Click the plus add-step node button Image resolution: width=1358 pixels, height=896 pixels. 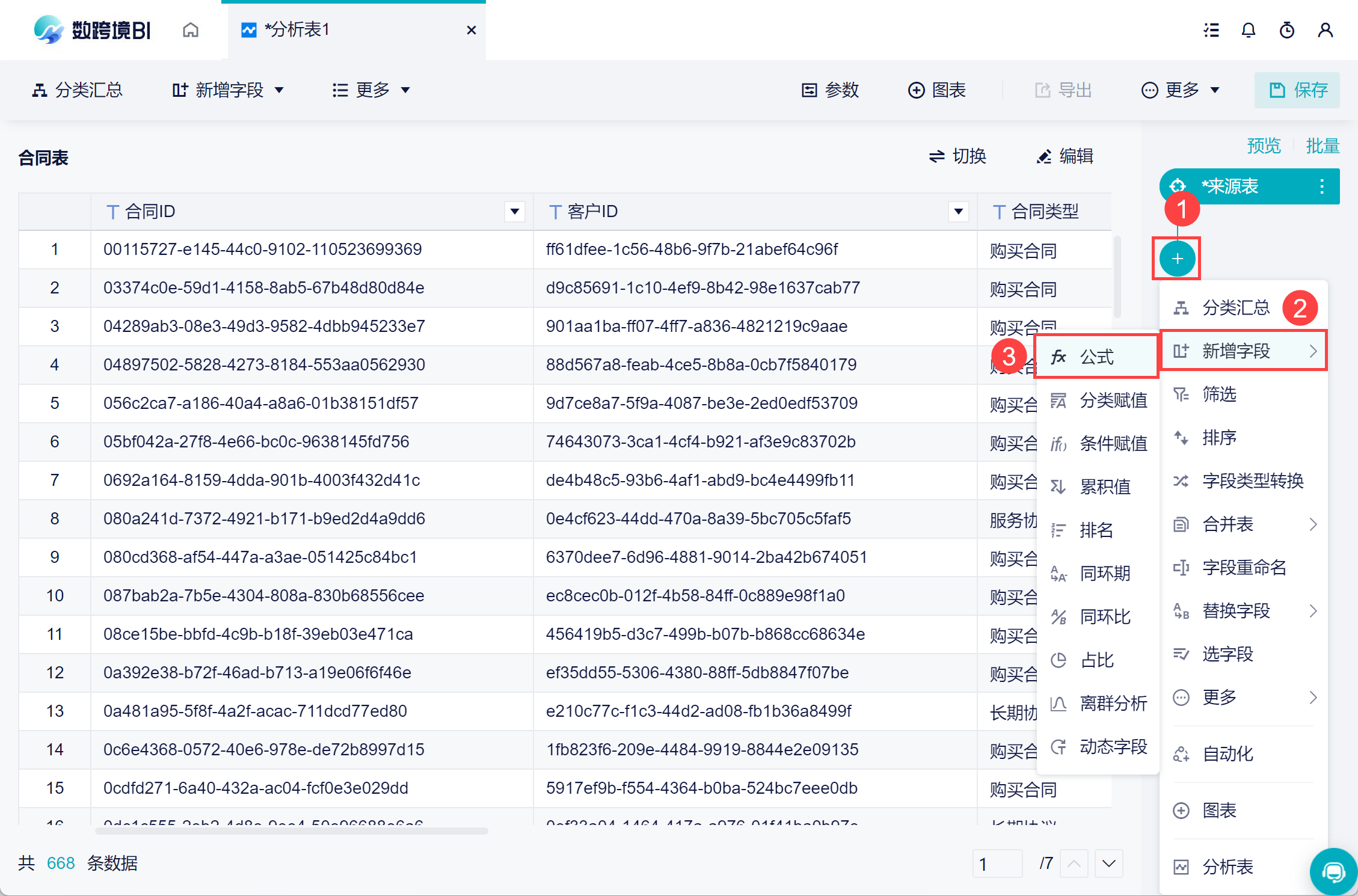point(1176,259)
